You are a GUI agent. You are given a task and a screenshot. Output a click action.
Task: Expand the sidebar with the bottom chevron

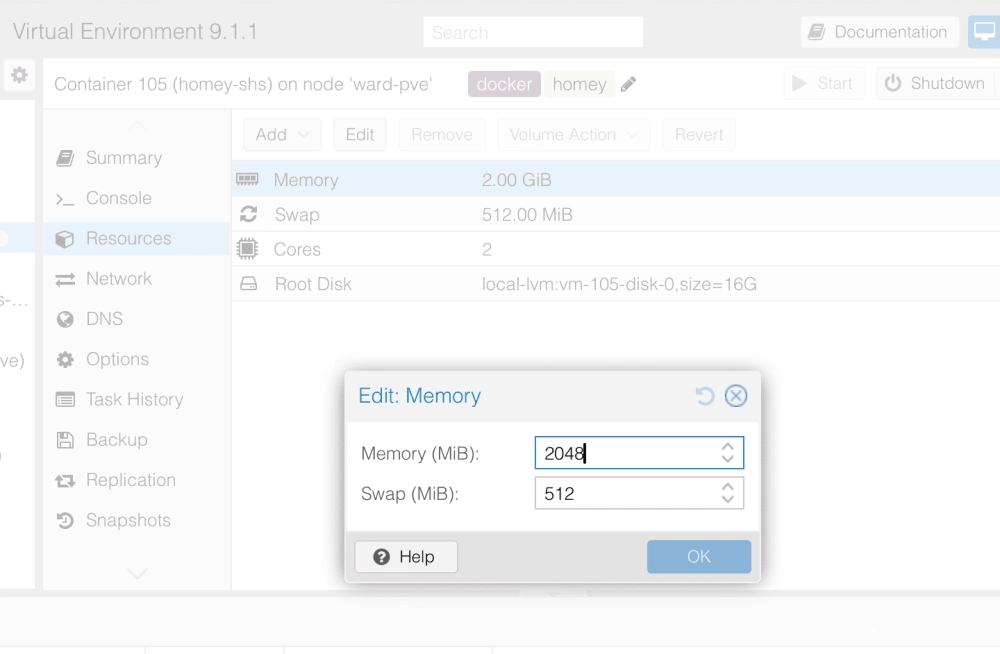coord(135,573)
